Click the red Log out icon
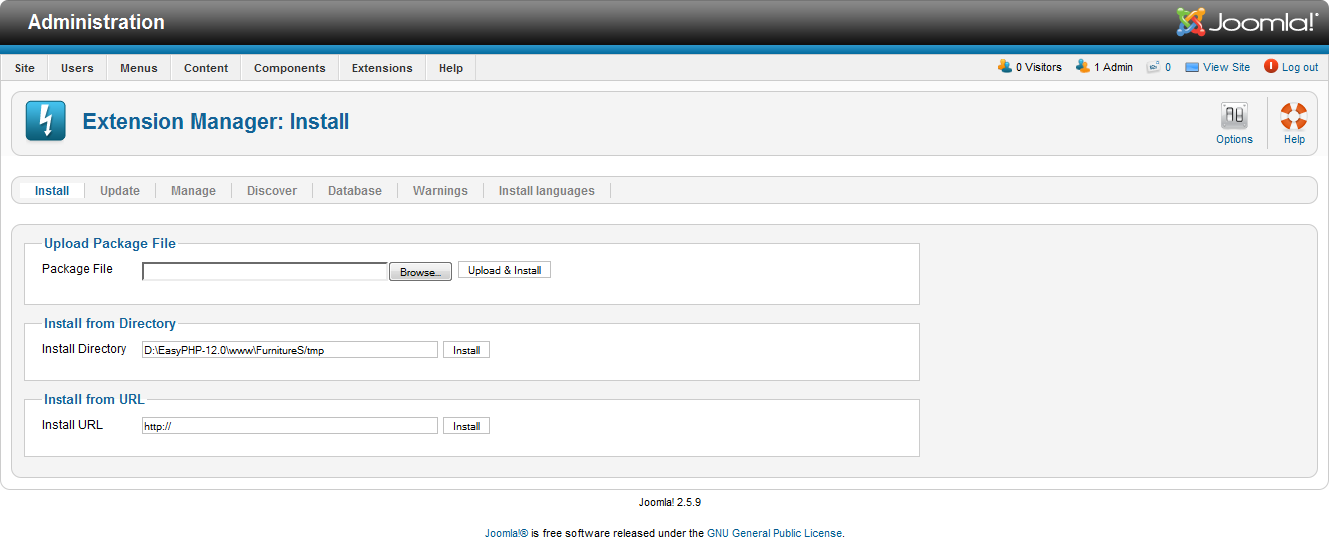Viewport: 1329px width, 544px height. tap(1271, 67)
